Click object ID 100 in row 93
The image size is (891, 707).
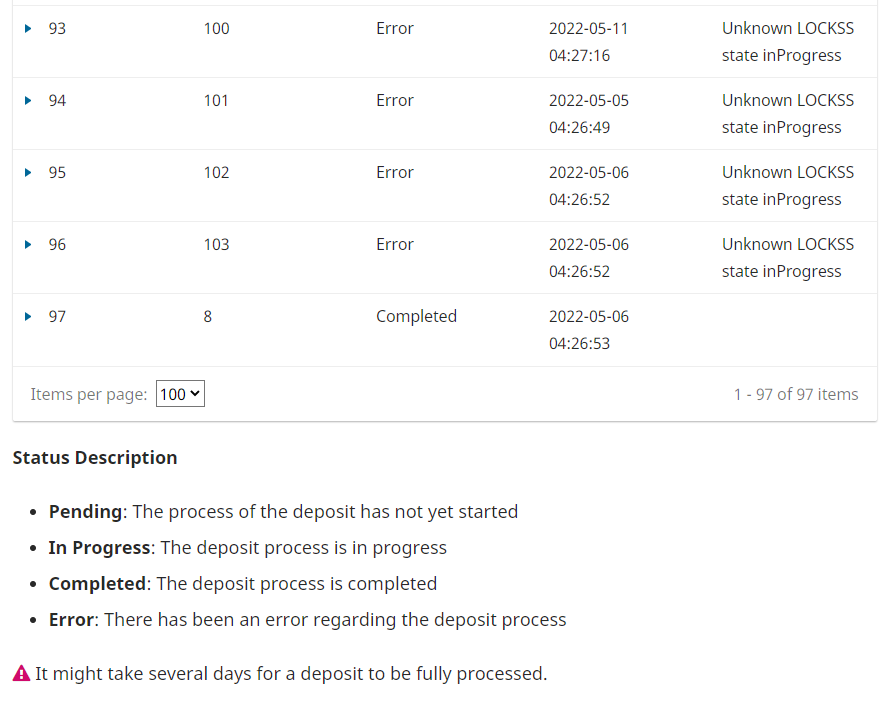(x=216, y=28)
